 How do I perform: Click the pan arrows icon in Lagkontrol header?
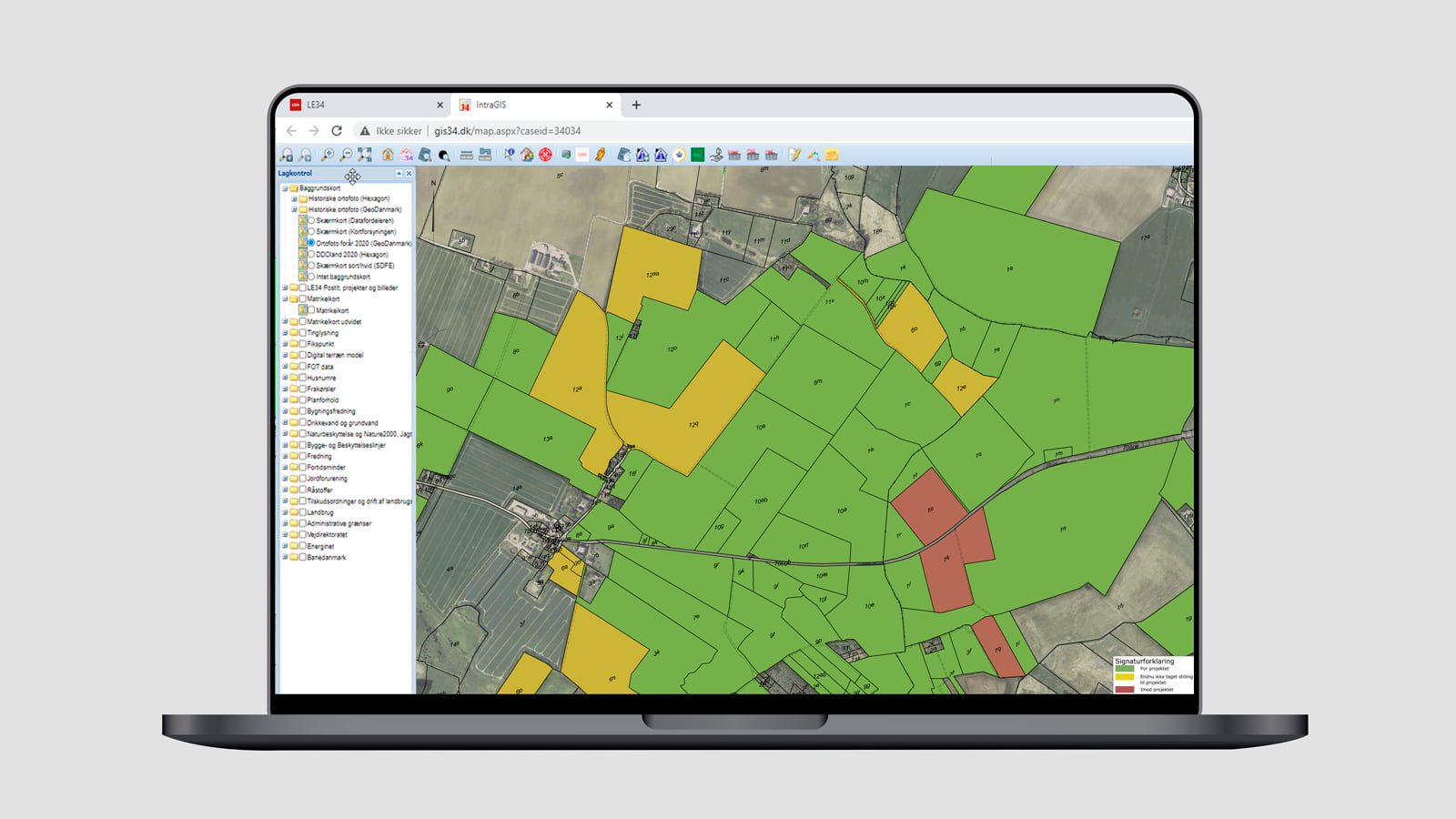point(352,176)
